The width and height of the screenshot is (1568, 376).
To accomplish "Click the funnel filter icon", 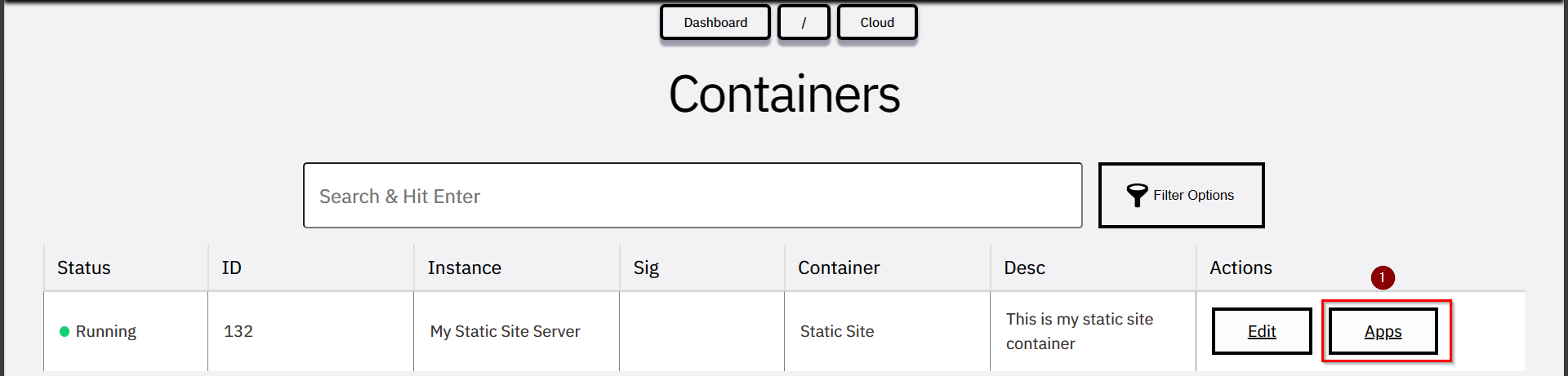I will coord(1137,195).
